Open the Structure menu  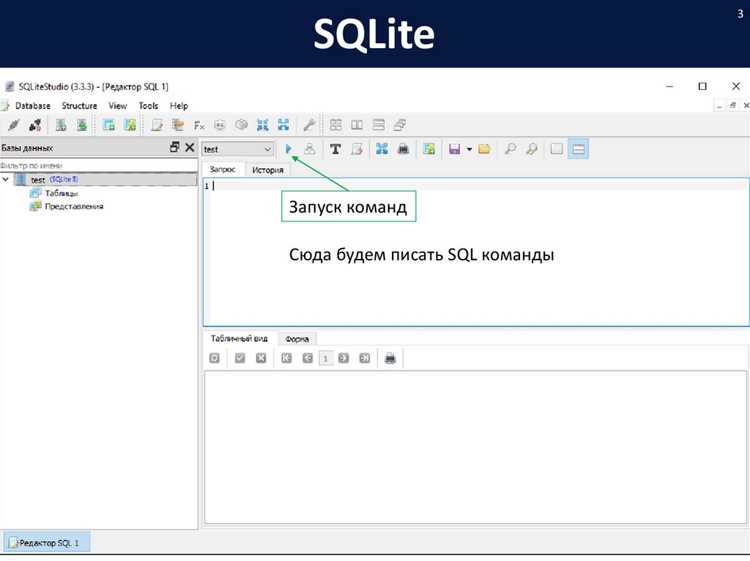tap(79, 106)
